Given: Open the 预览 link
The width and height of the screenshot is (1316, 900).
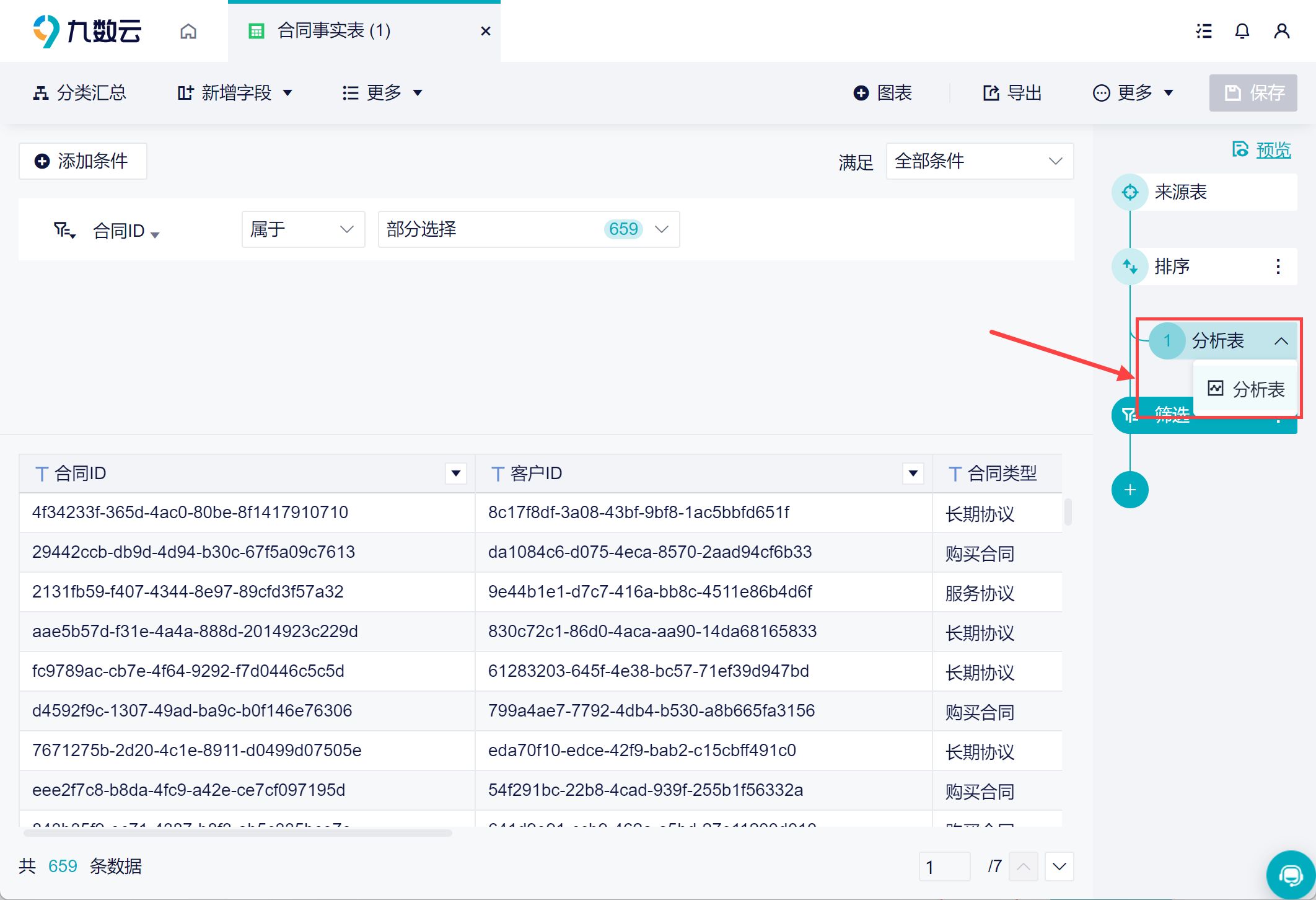Looking at the screenshot, I should tap(1273, 150).
